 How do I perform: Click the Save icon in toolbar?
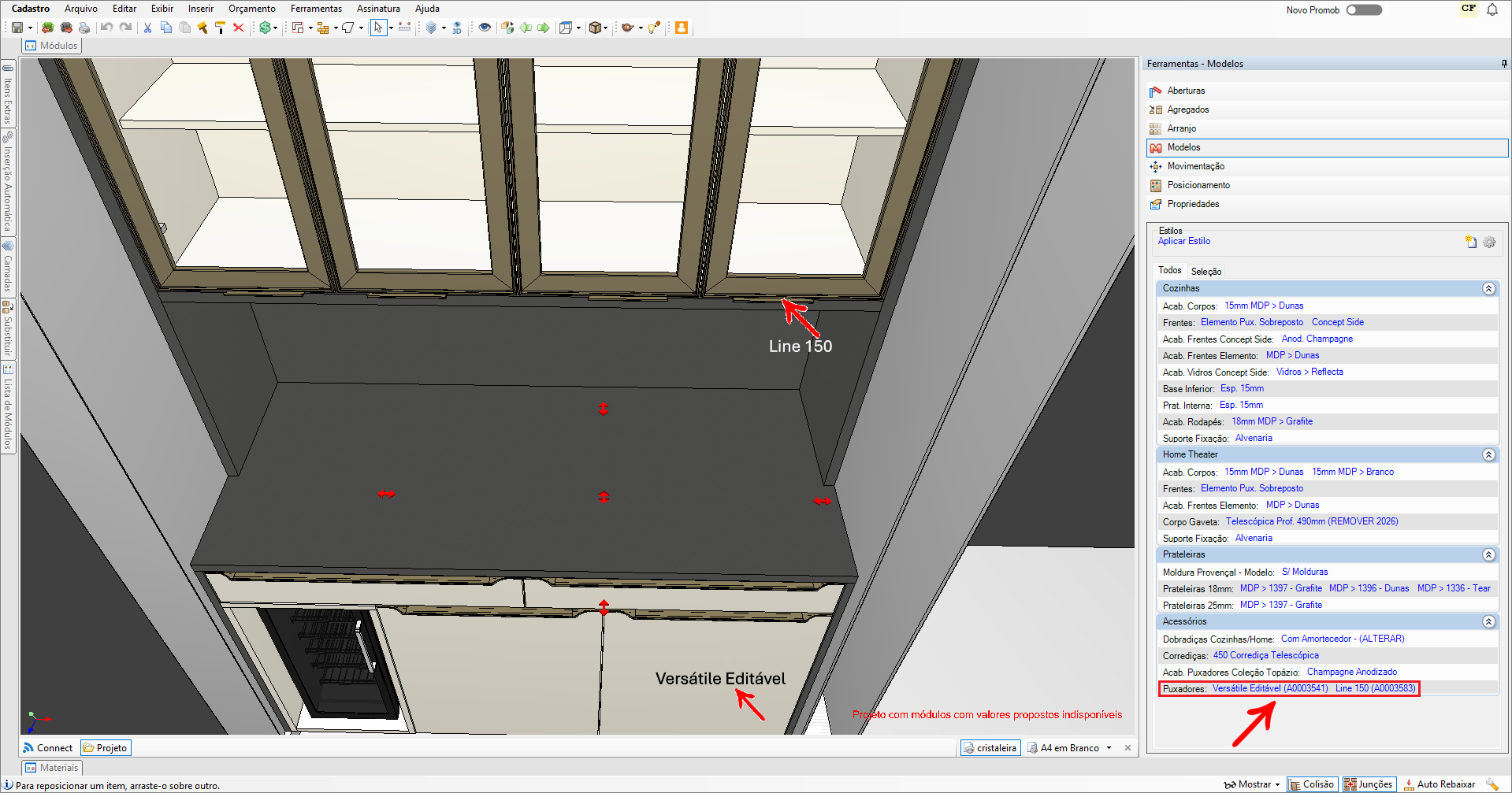click(17, 28)
